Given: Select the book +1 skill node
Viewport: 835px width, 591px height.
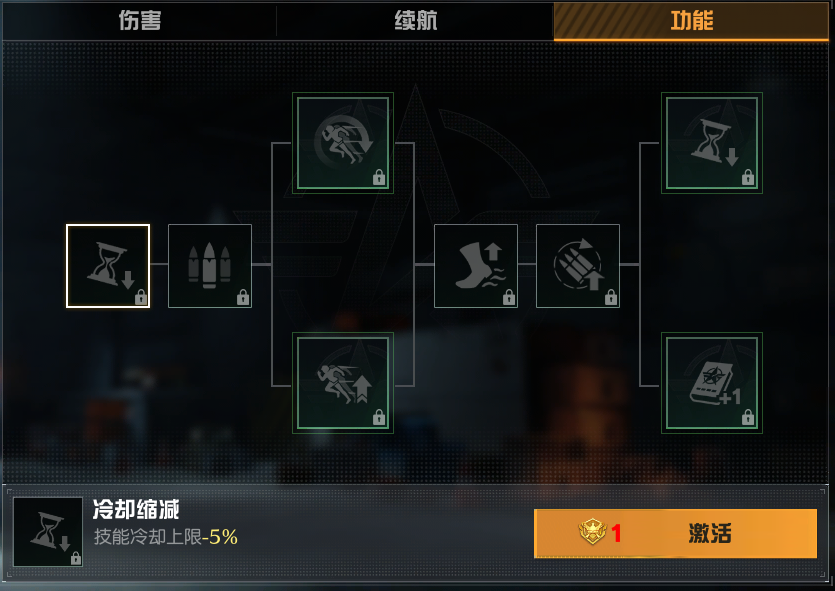Looking at the screenshot, I should click(x=712, y=383).
